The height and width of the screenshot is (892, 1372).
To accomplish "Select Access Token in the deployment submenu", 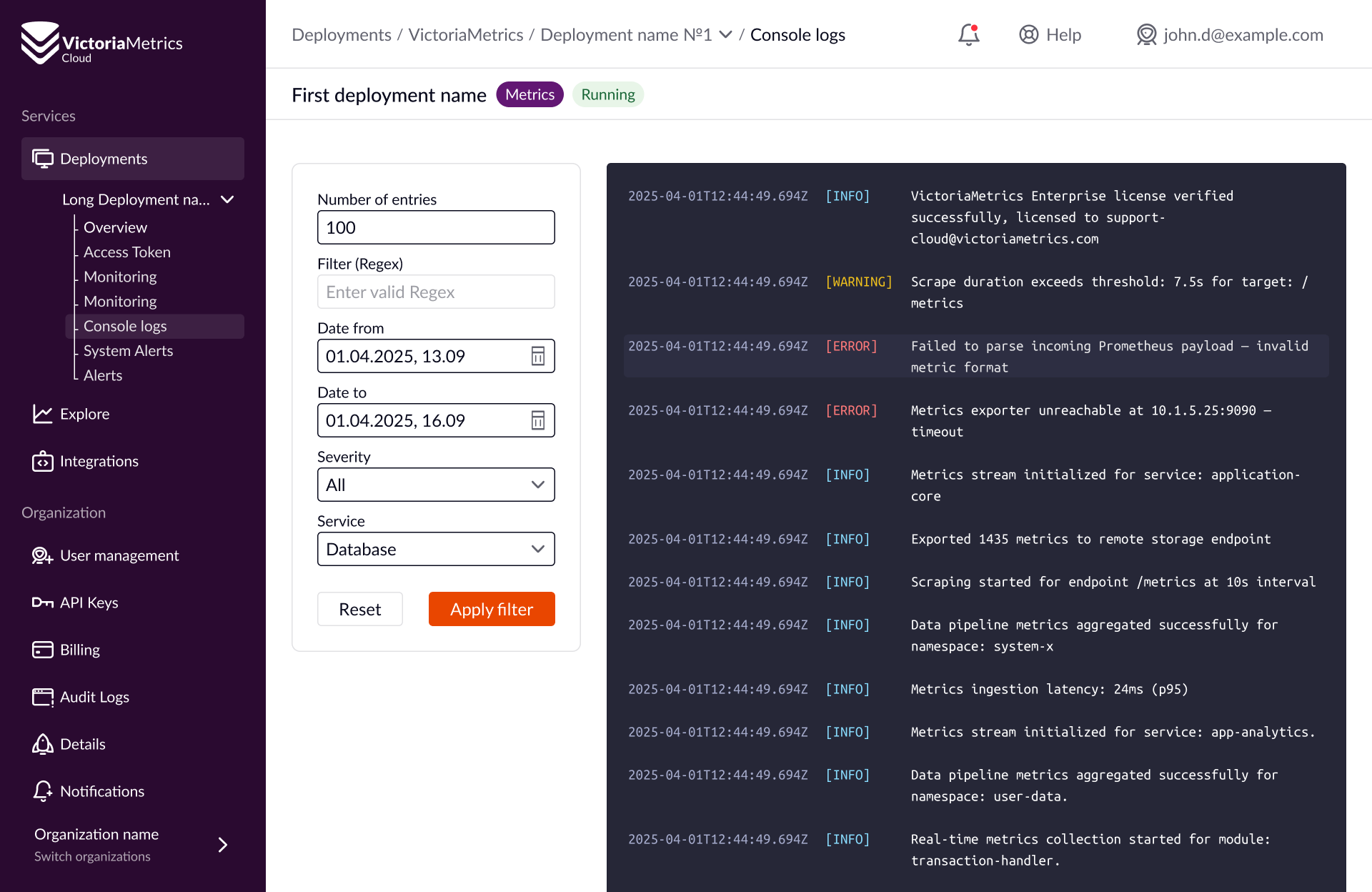I will (x=127, y=252).
